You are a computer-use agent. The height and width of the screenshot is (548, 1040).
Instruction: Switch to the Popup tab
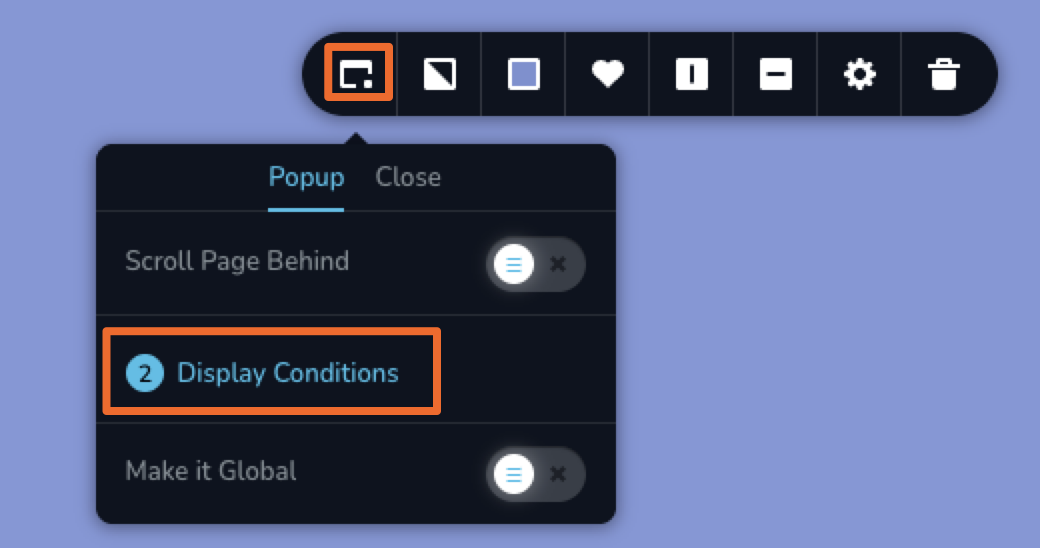tap(306, 177)
